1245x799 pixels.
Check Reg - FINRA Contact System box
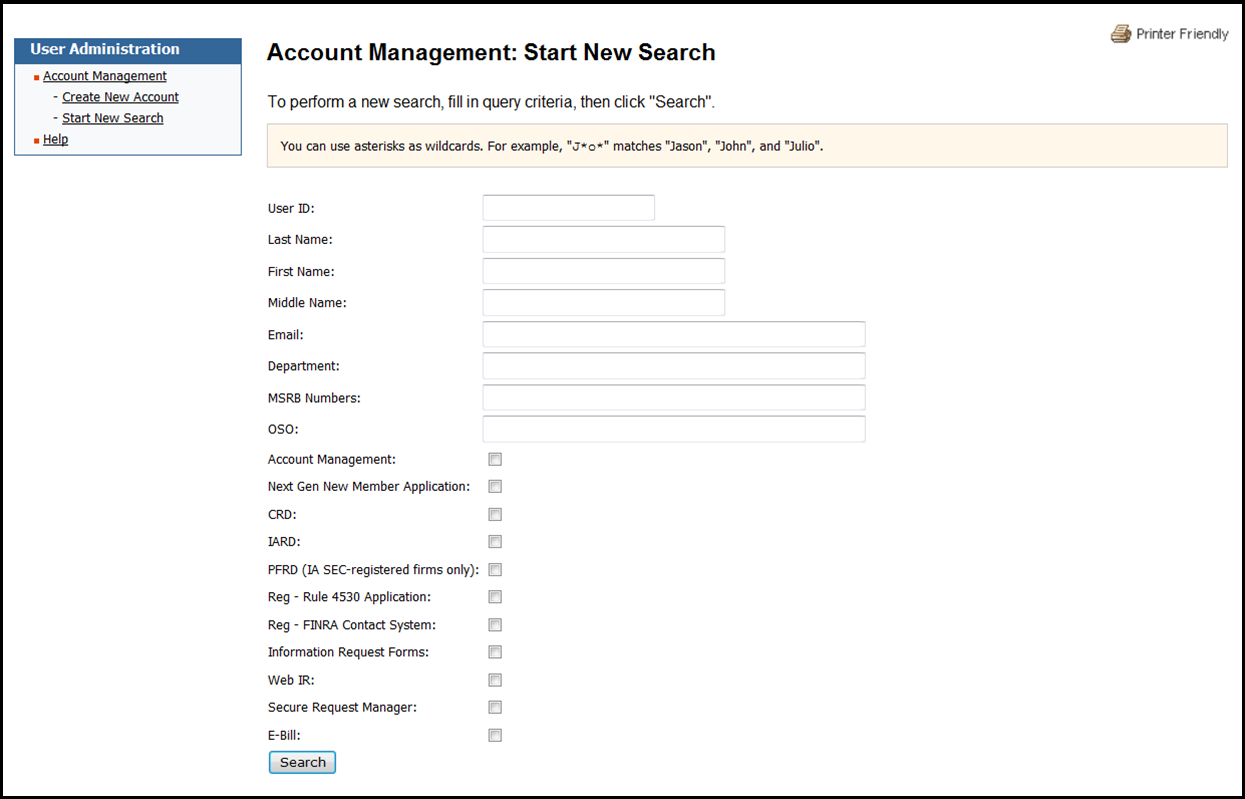(495, 625)
